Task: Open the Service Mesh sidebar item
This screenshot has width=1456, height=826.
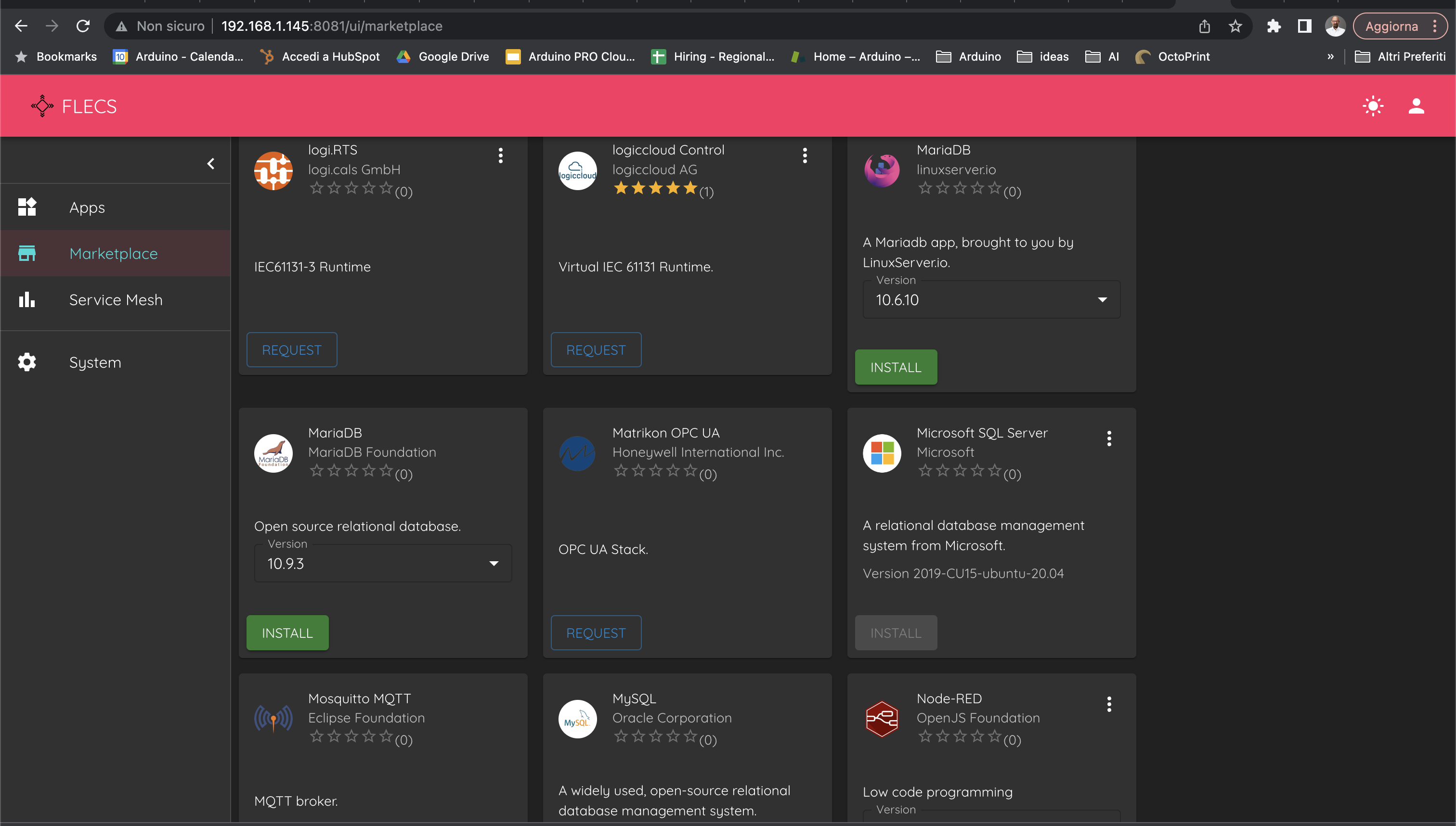Action: click(x=115, y=299)
